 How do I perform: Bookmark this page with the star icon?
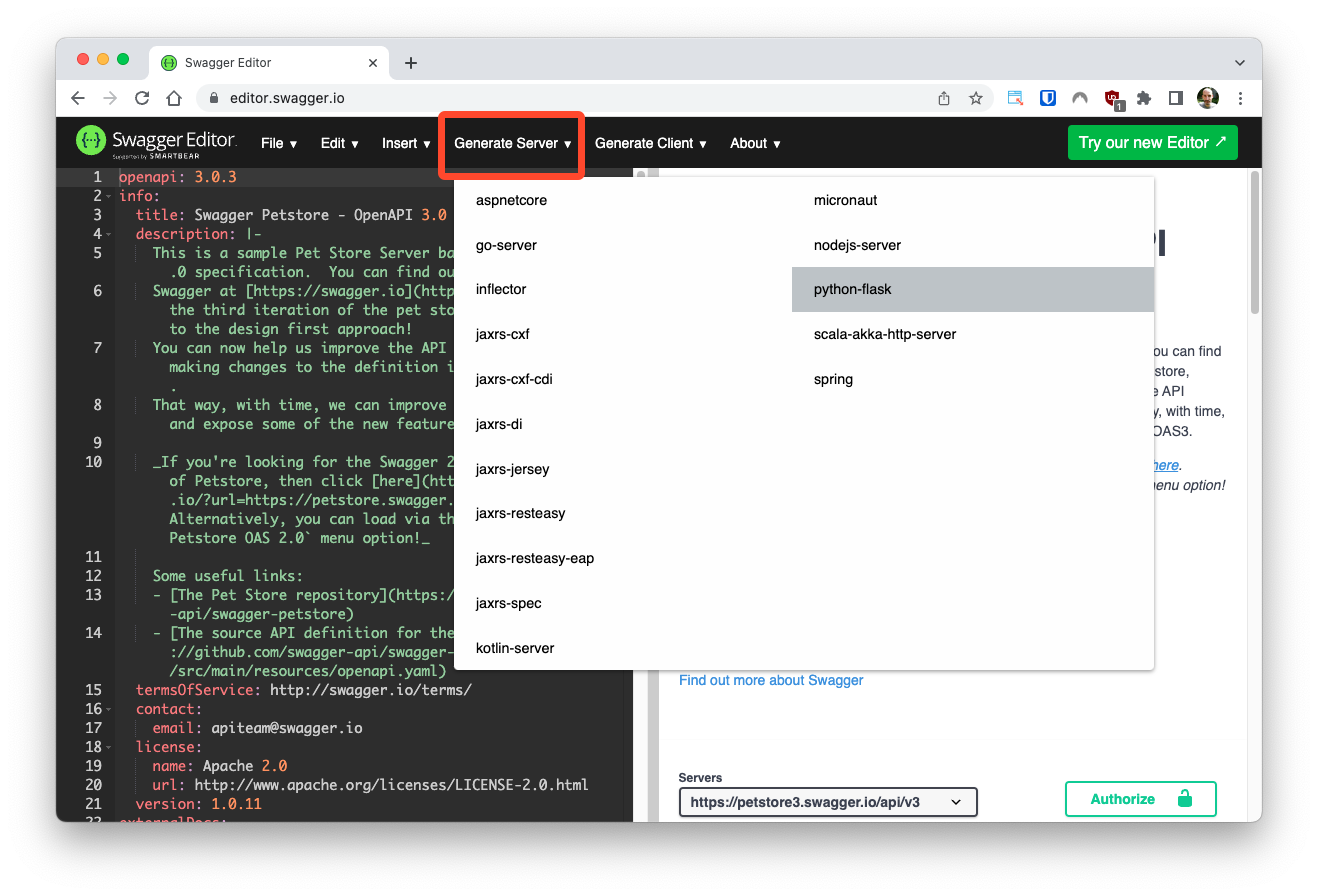pyautogui.click(x=976, y=98)
